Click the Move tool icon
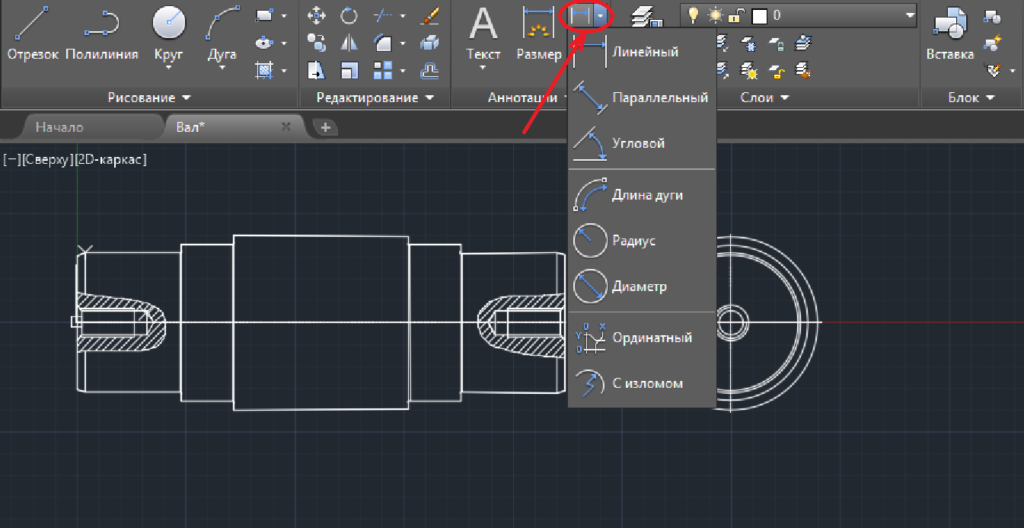 pyautogui.click(x=316, y=16)
